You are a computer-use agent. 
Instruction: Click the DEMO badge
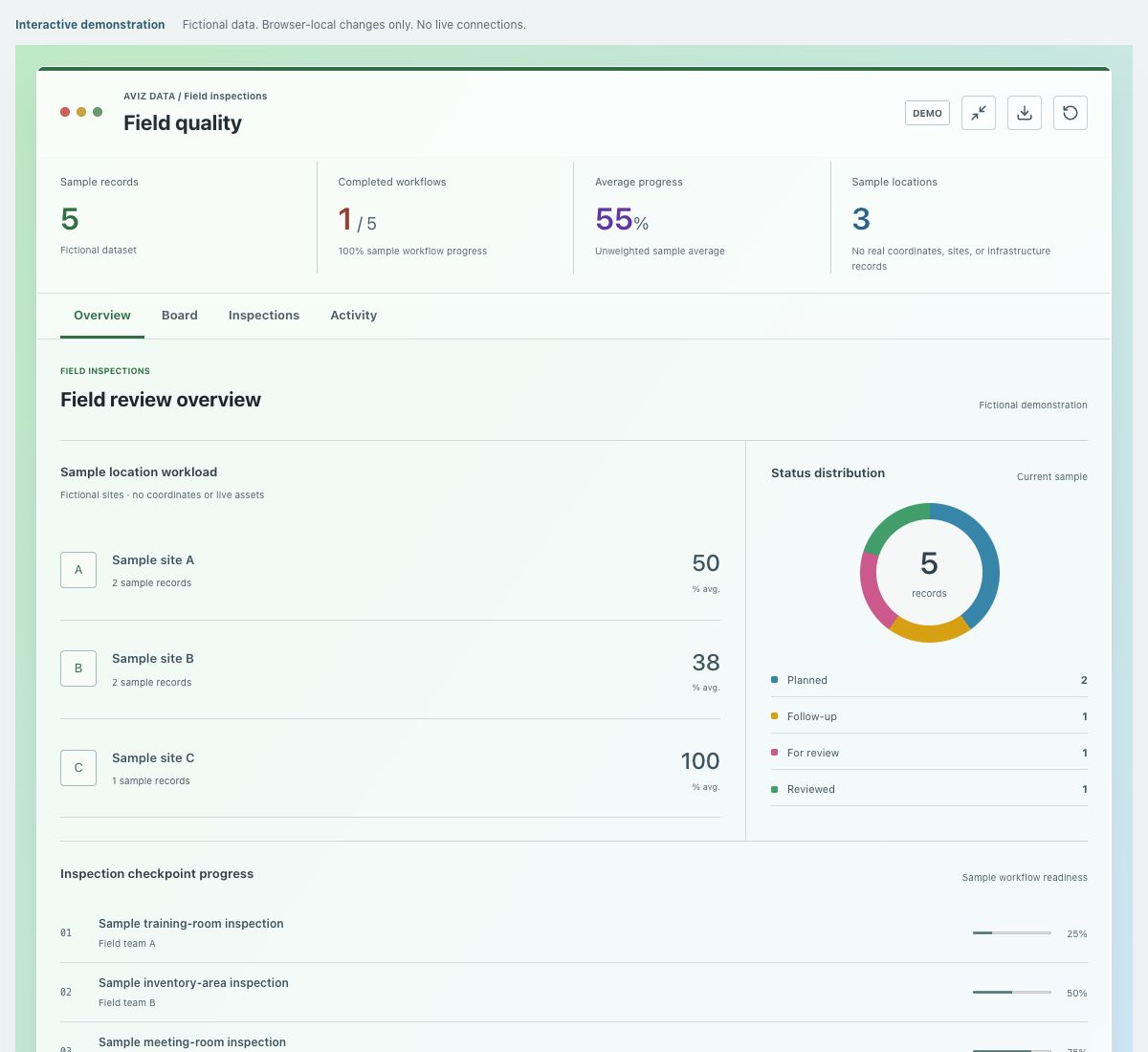[x=927, y=113]
